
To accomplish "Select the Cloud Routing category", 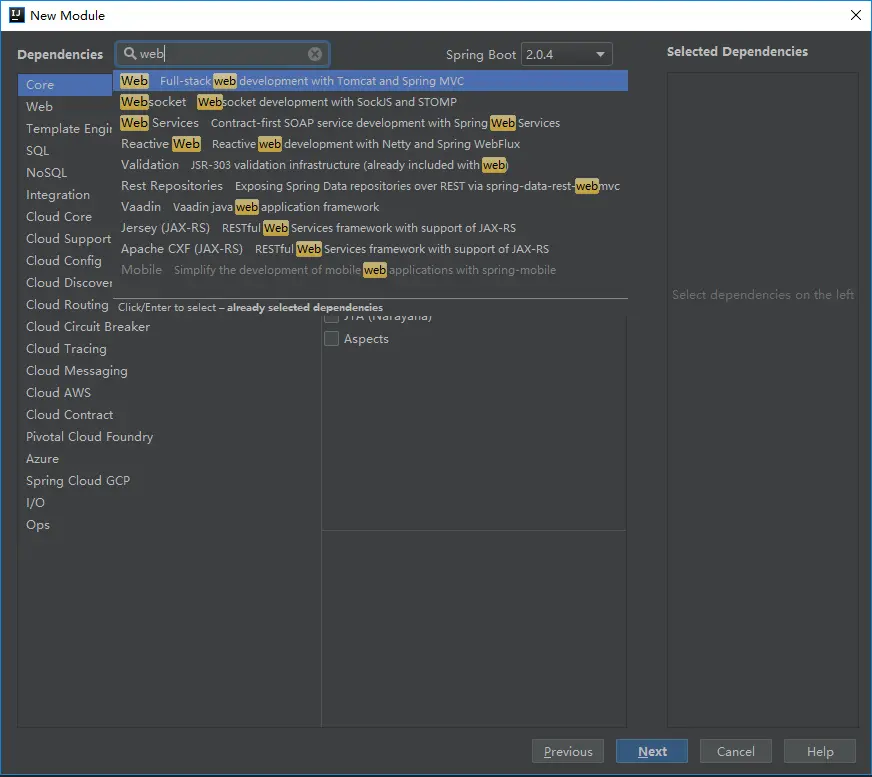I will [x=65, y=305].
